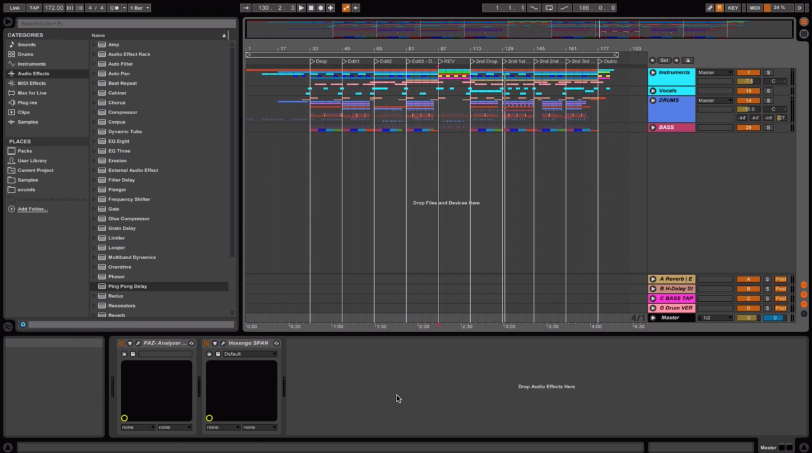
Task: Unfold the Voxengo SPAN device triangle
Action: [x=214, y=343]
